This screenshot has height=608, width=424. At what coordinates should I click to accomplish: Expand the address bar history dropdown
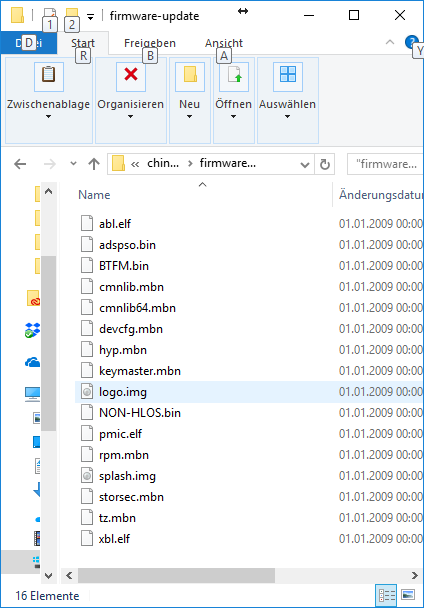[305, 165]
